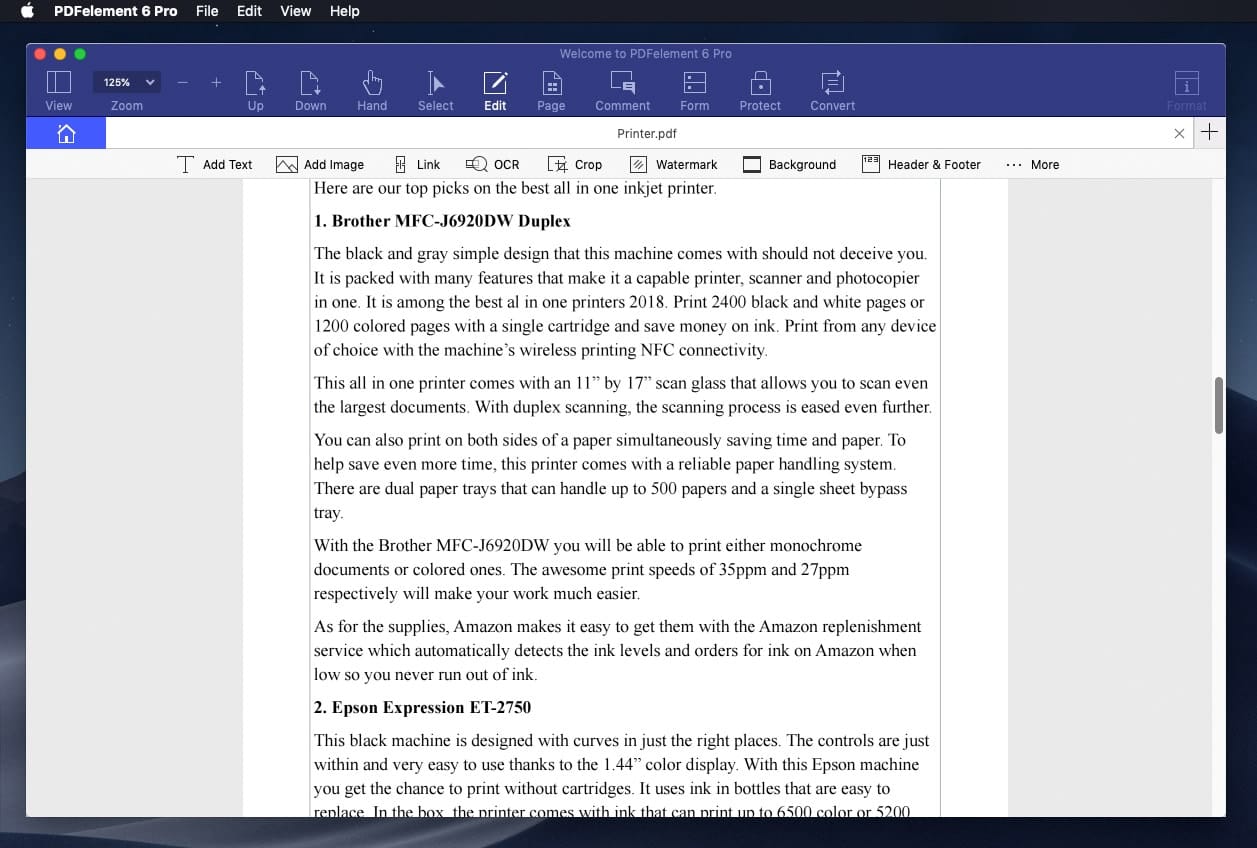
Task: Open the Edit menu in menu bar
Action: pos(249,11)
